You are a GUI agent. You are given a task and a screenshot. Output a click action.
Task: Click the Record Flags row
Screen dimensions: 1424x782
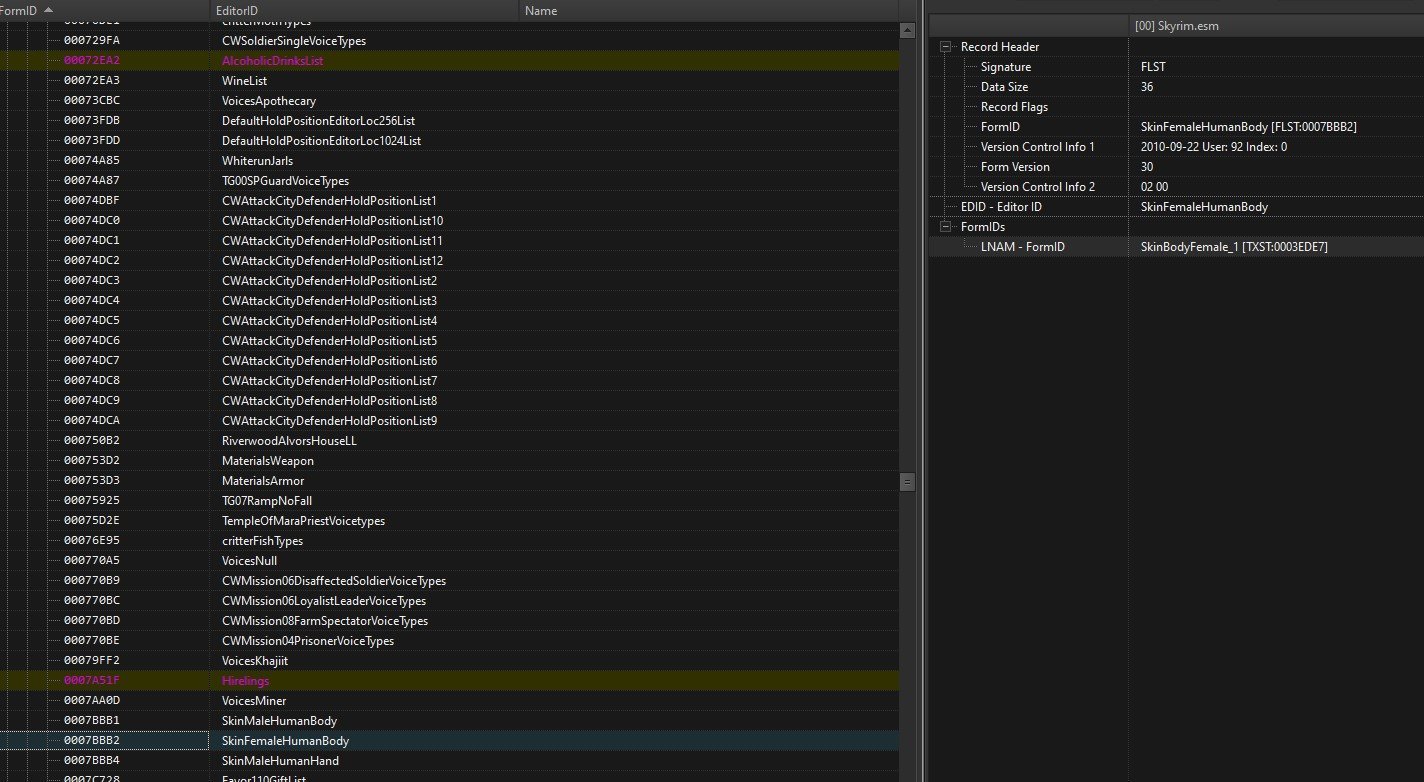[1176, 107]
